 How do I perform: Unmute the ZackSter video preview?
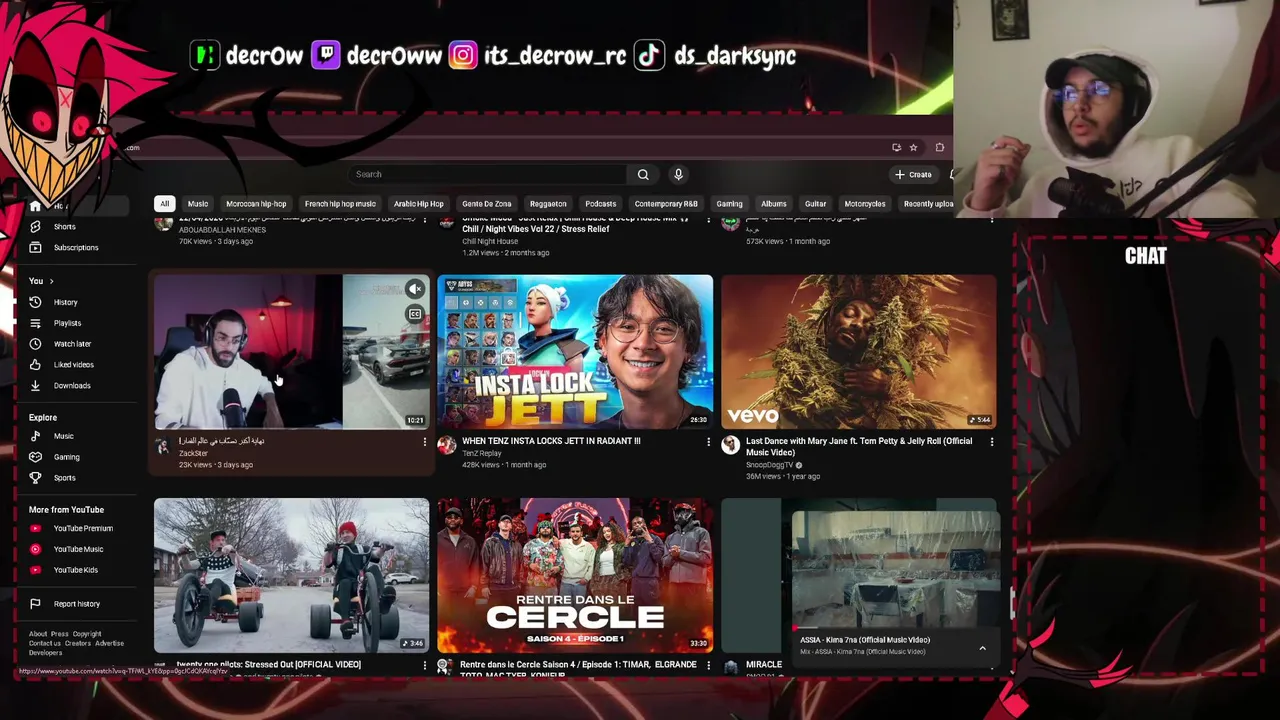pos(415,290)
